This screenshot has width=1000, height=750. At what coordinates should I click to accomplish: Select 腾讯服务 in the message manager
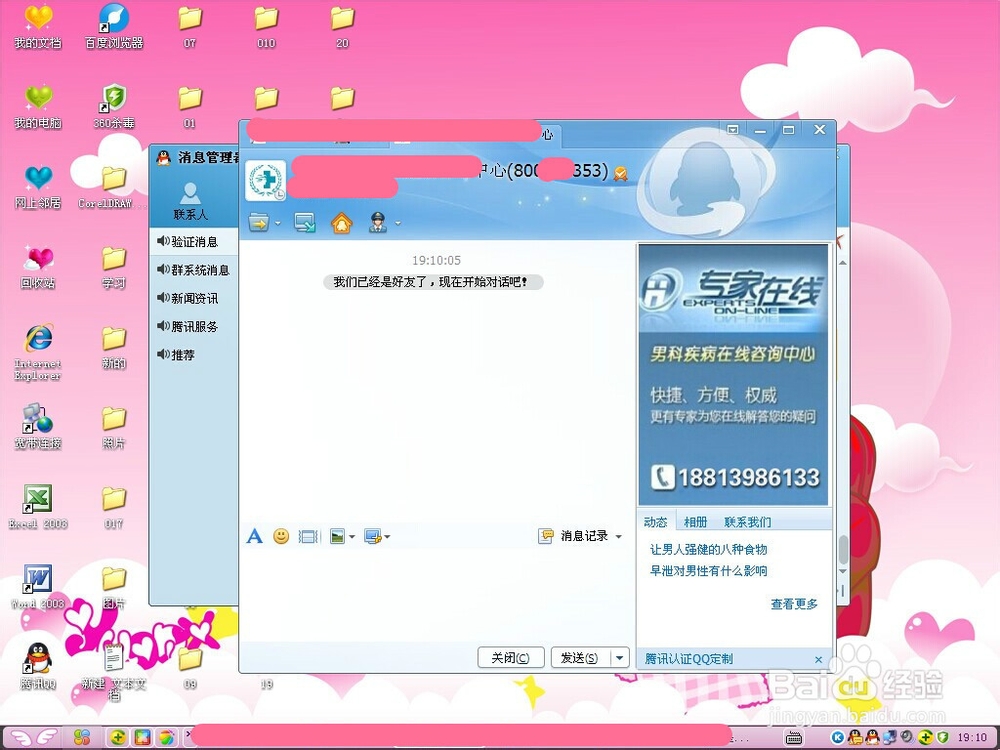click(x=194, y=326)
